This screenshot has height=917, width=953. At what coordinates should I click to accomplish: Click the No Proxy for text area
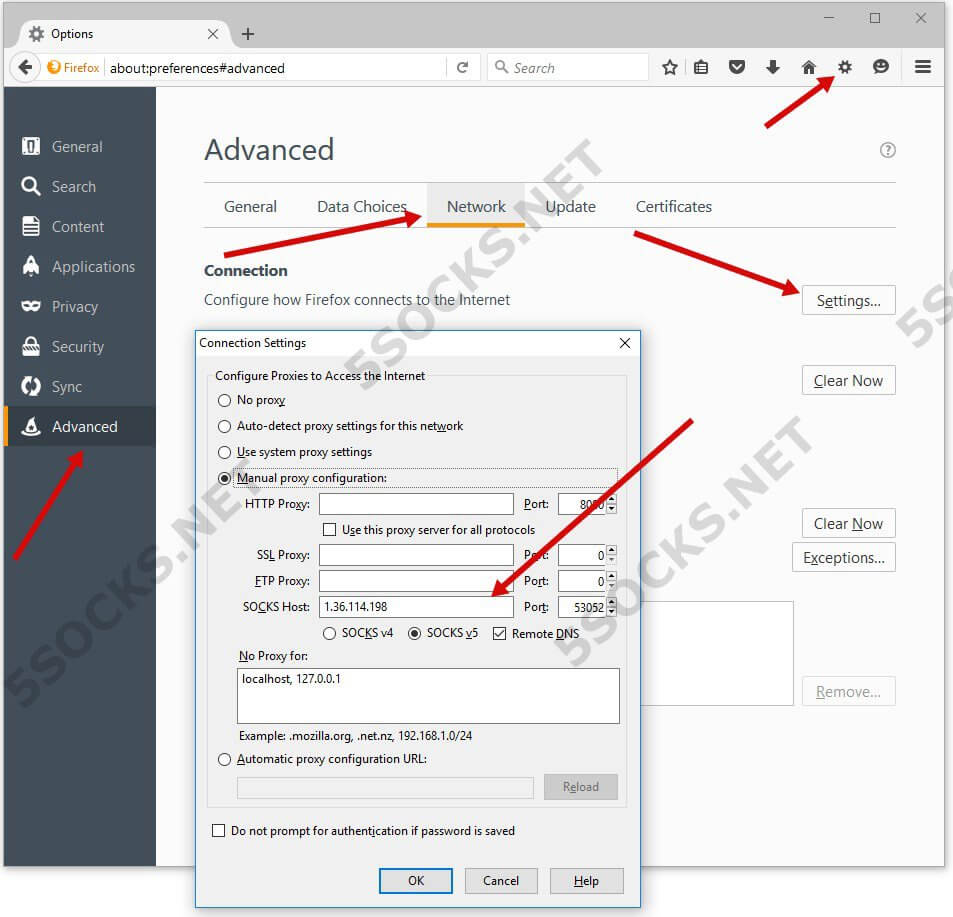(x=428, y=696)
